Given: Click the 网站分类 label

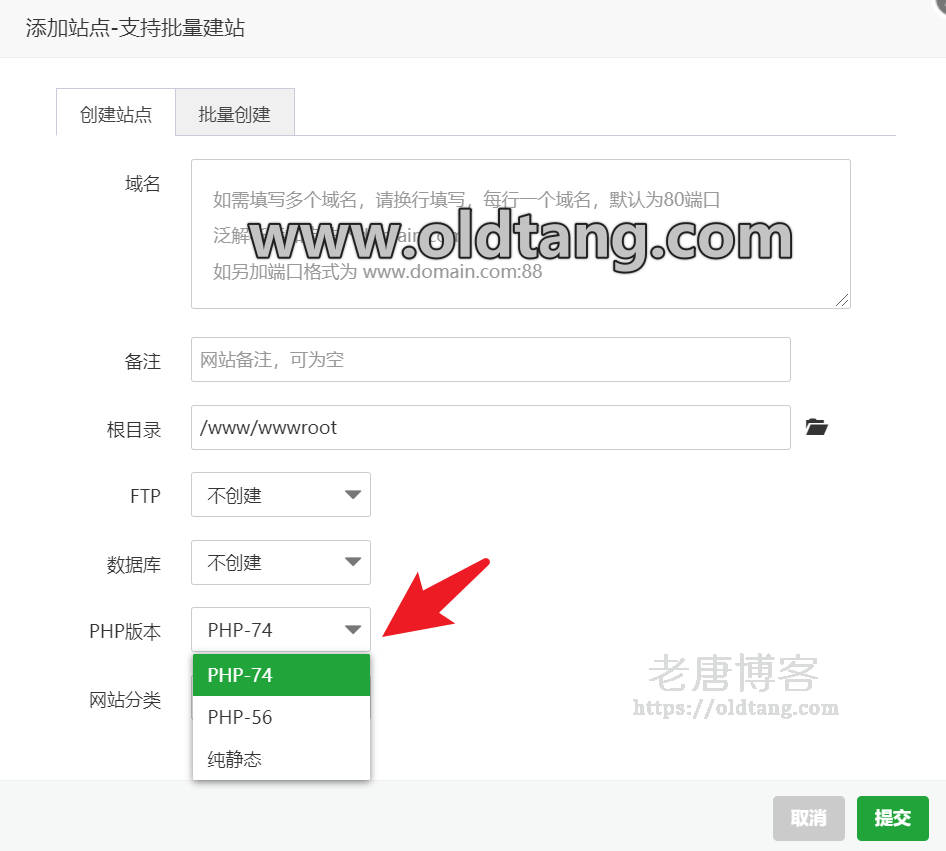Looking at the screenshot, I should click(125, 700).
